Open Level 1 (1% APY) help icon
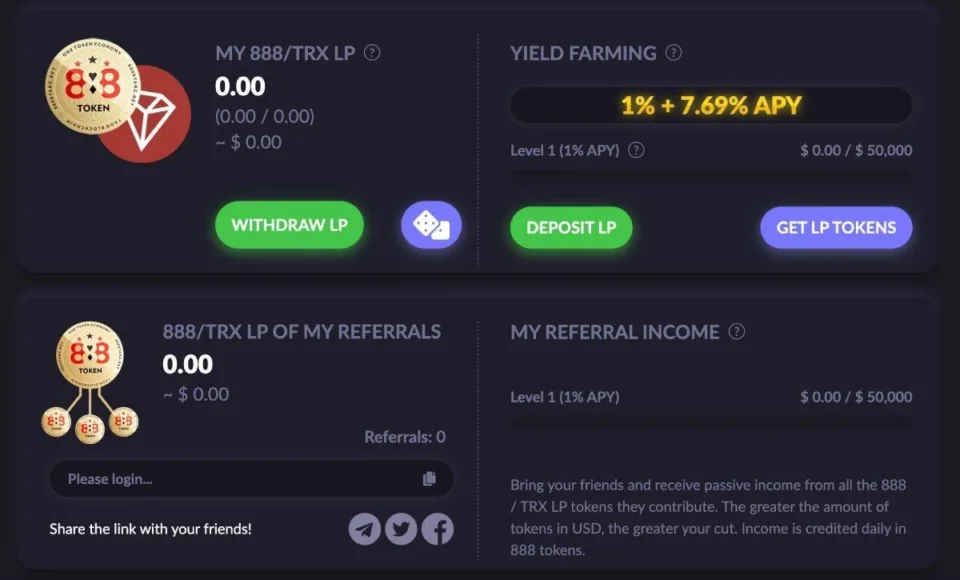This screenshot has width=960, height=580. [x=637, y=150]
